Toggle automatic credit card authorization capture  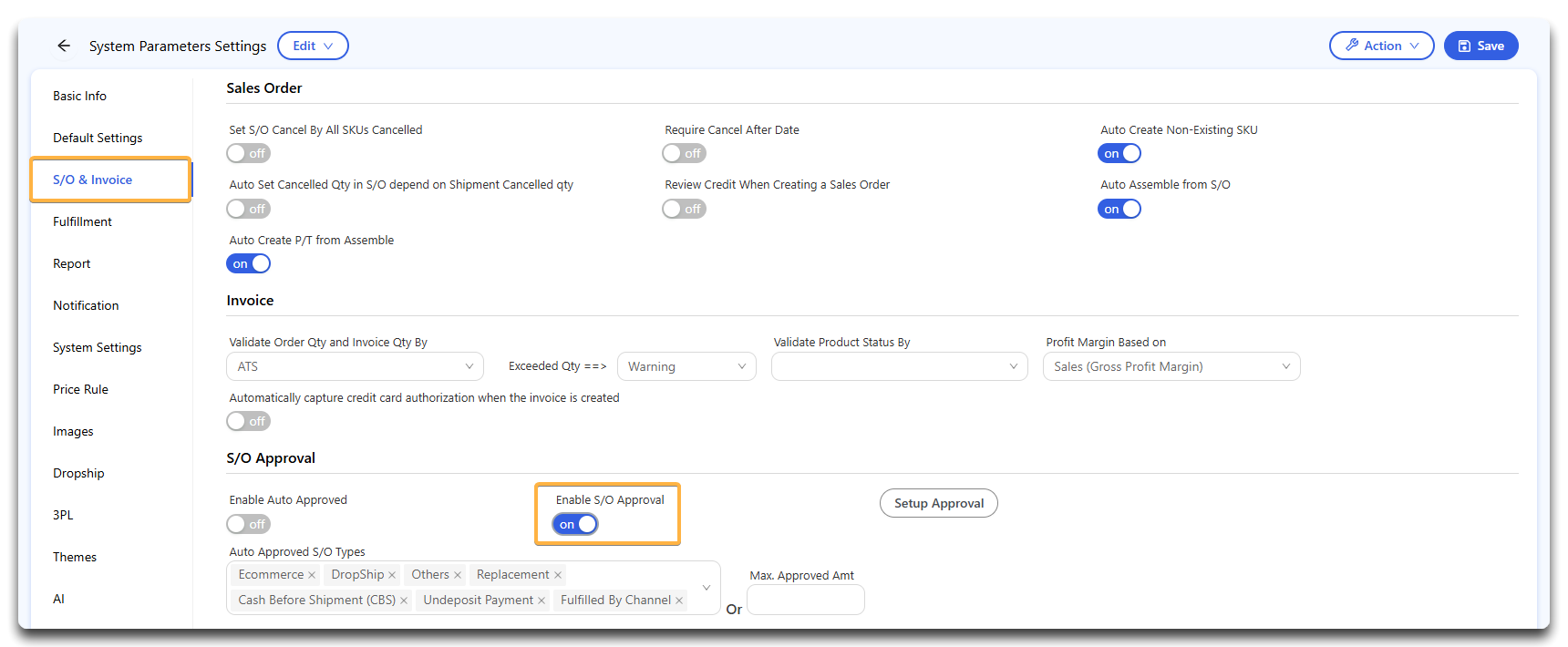[x=249, y=421]
